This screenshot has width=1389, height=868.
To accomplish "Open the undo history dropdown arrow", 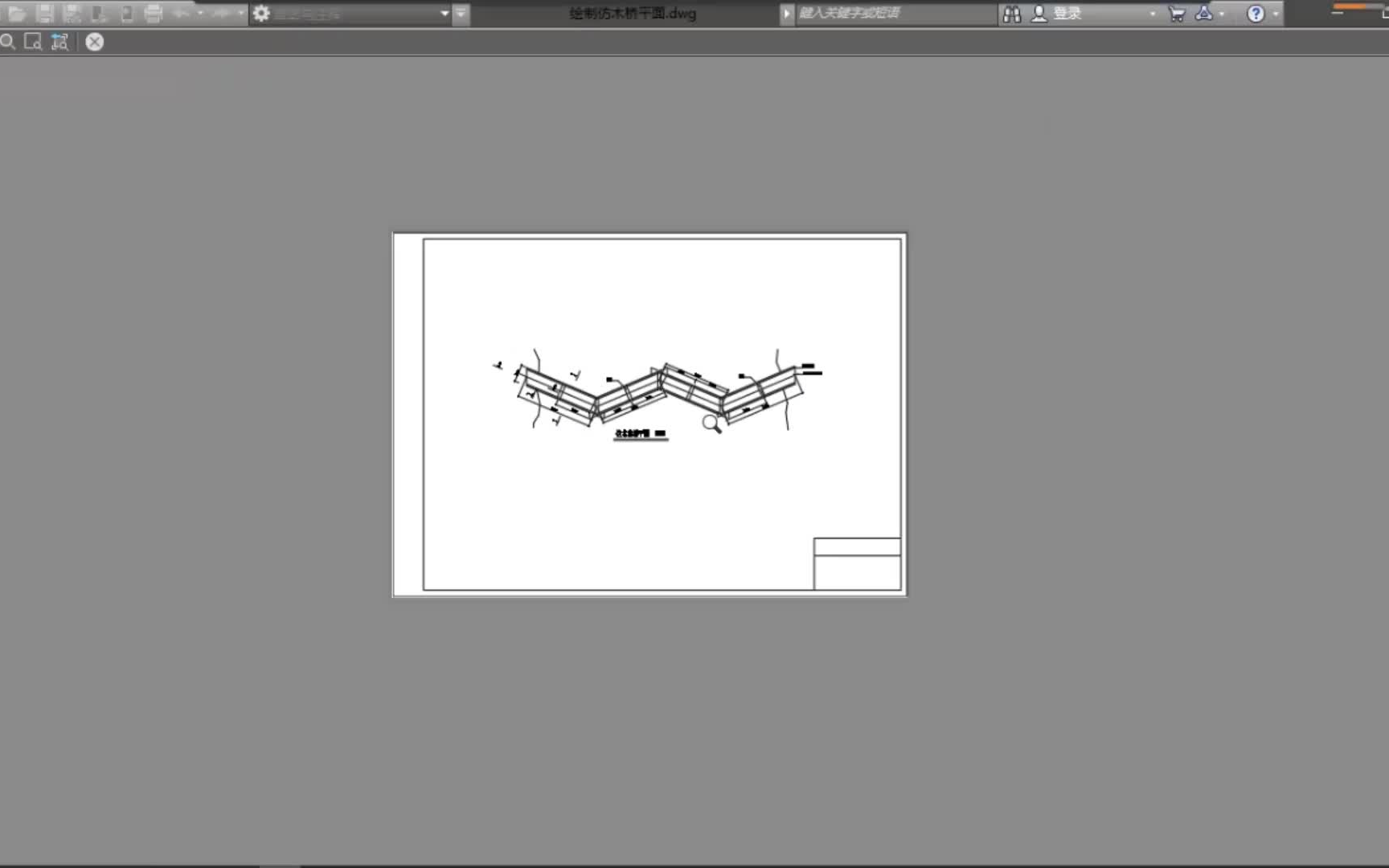I will [x=200, y=13].
